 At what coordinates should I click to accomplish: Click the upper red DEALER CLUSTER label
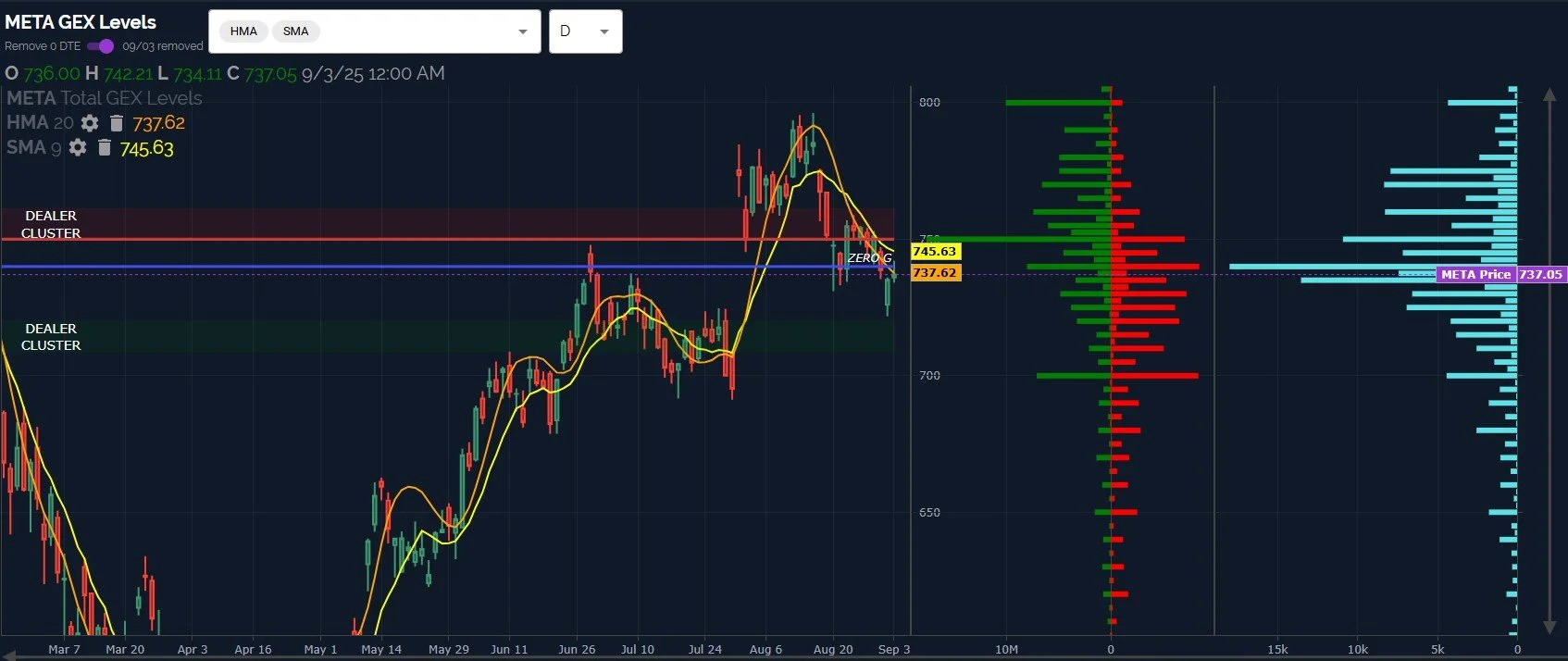[51, 224]
